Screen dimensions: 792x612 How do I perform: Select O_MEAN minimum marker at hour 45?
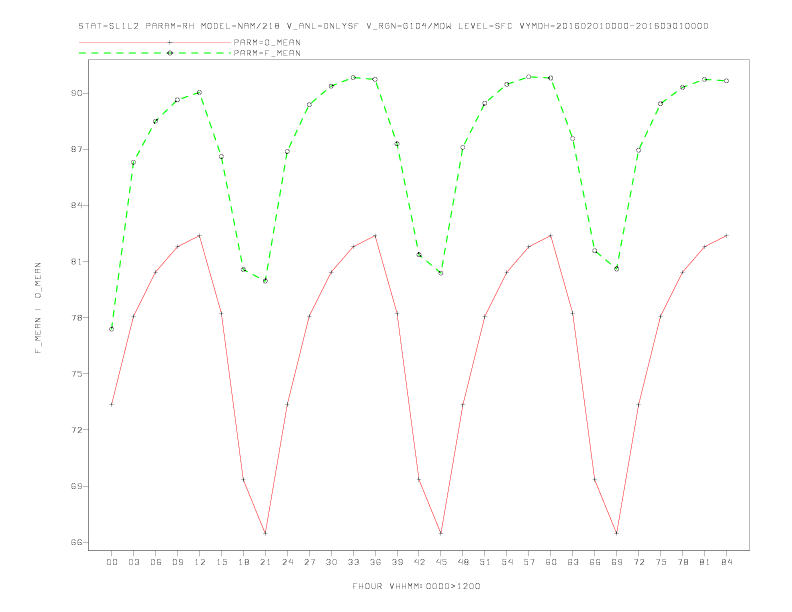pyautogui.click(x=441, y=533)
